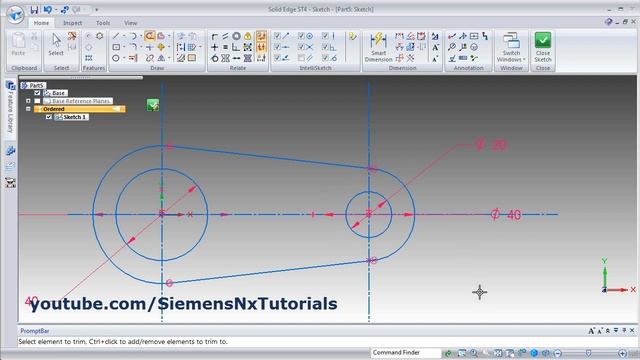
Task: Open the Home ribbon tab
Action: pyautogui.click(x=41, y=23)
